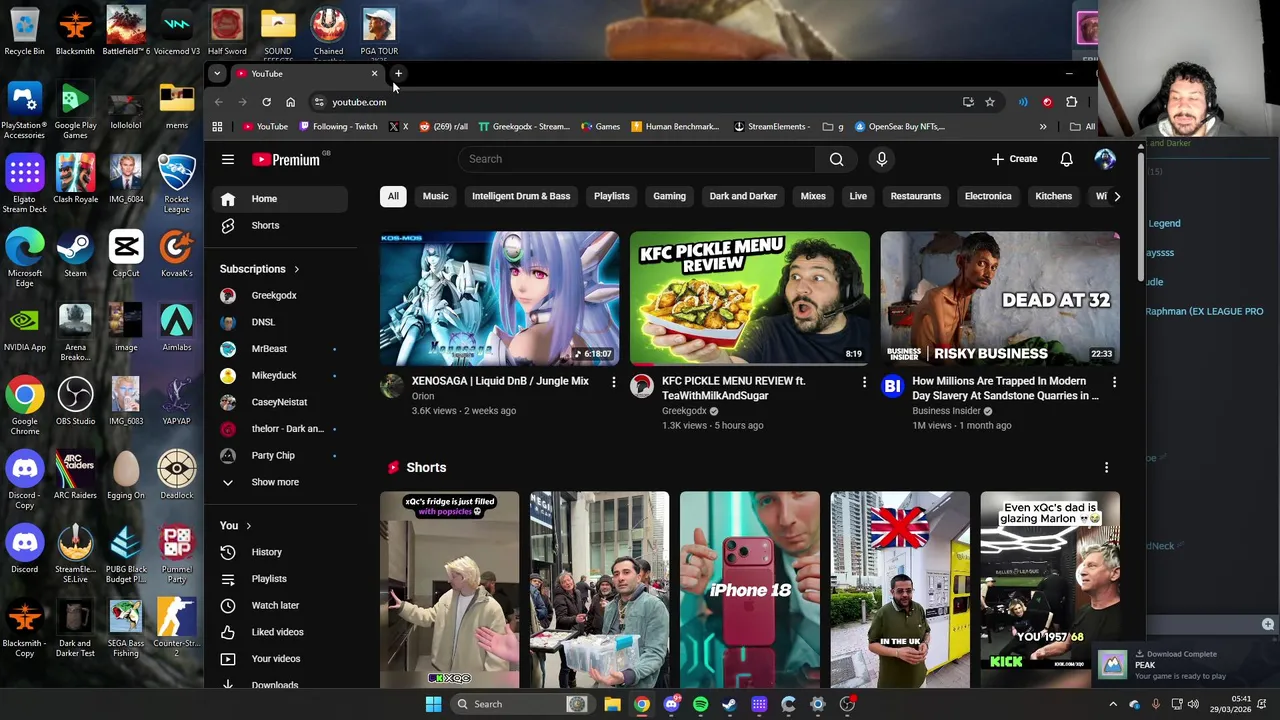Open the 'g' bookmarks folder
Viewport: 1280px width, 720px height.
[x=833, y=127]
